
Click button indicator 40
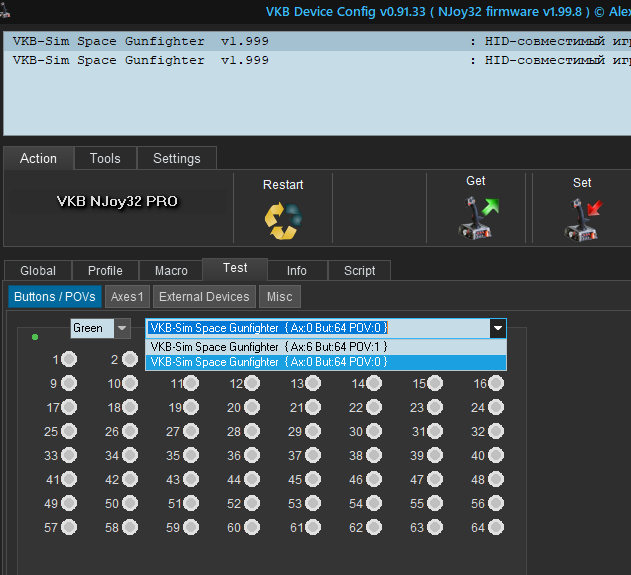tap(496, 455)
